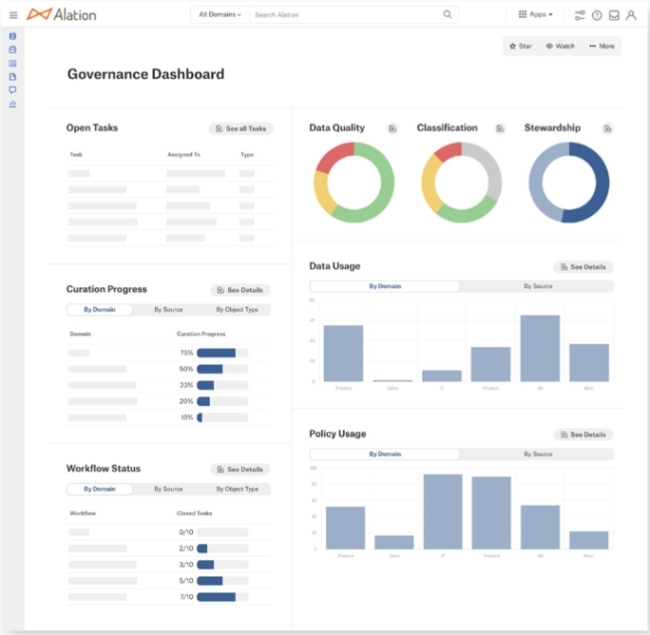This screenshot has height=635, width=650.
Task: Star this Governance Dashboard
Action: click(520, 46)
